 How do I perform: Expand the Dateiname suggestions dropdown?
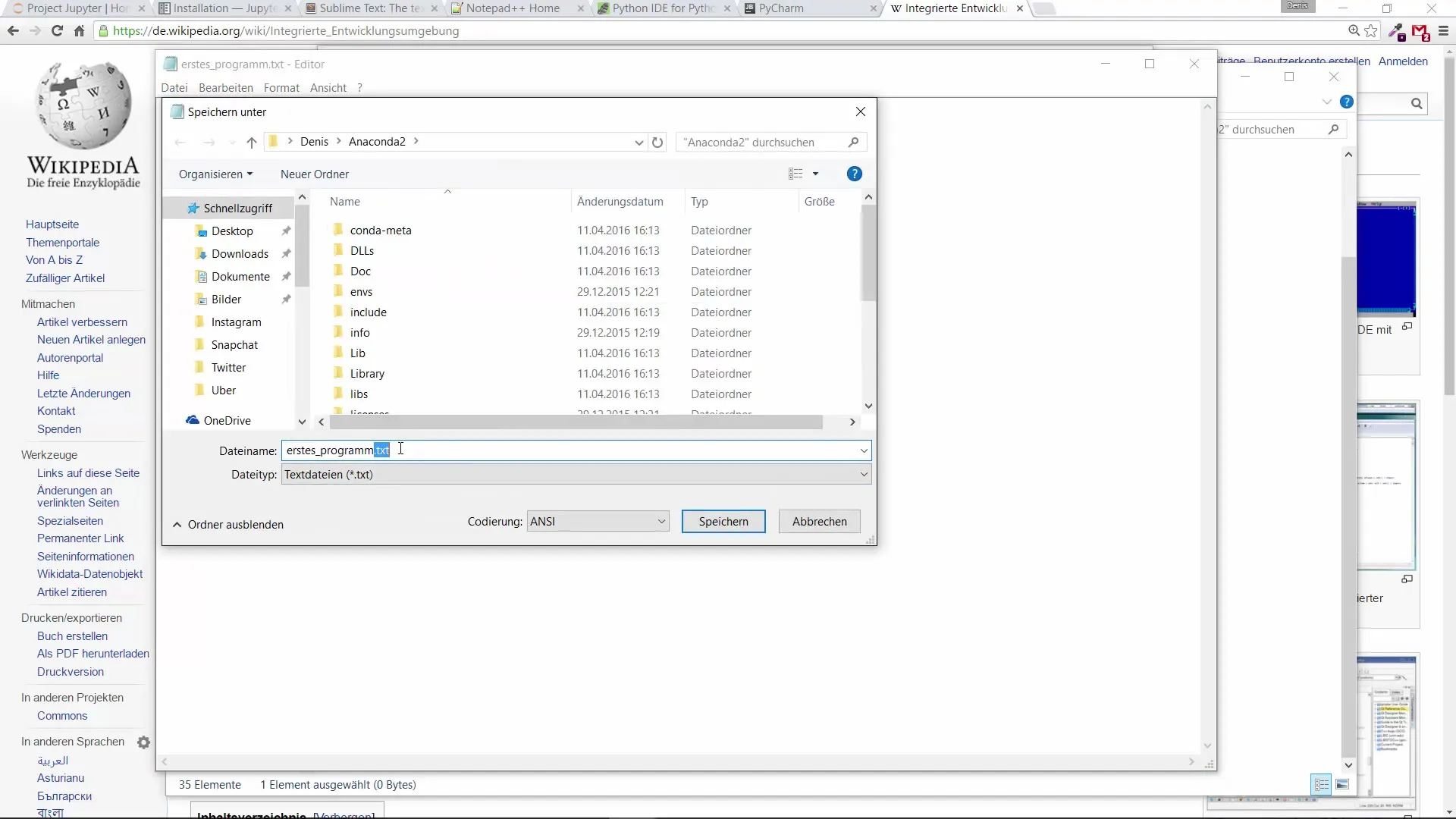click(864, 451)
